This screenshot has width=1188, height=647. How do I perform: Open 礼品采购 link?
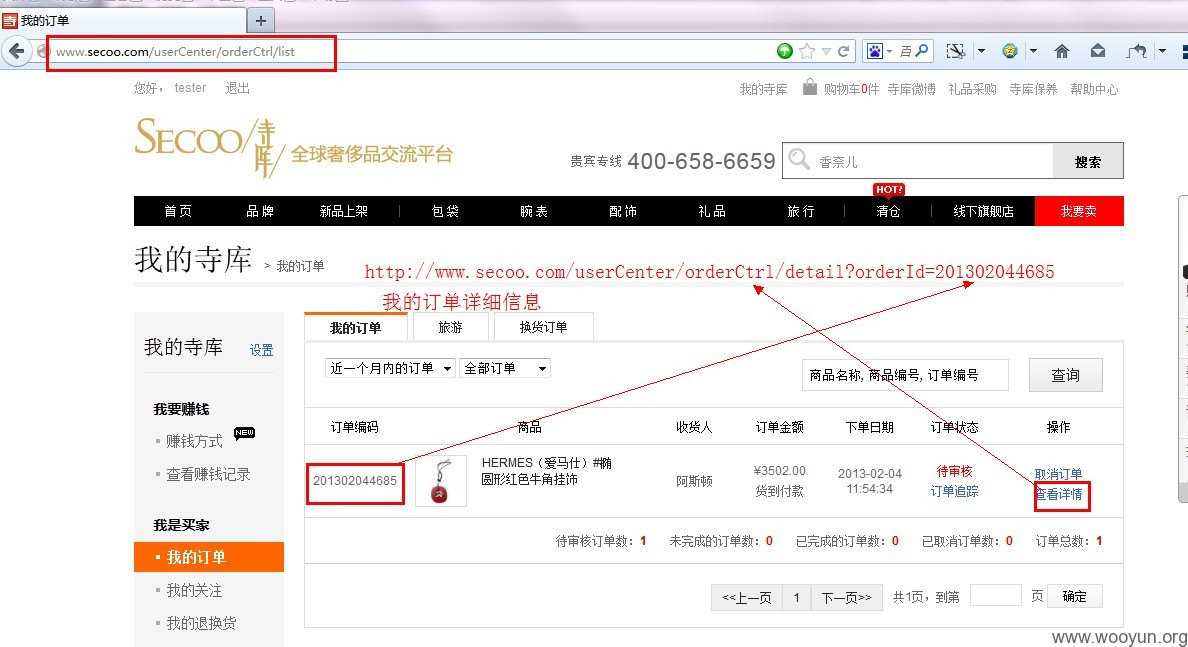972,89
